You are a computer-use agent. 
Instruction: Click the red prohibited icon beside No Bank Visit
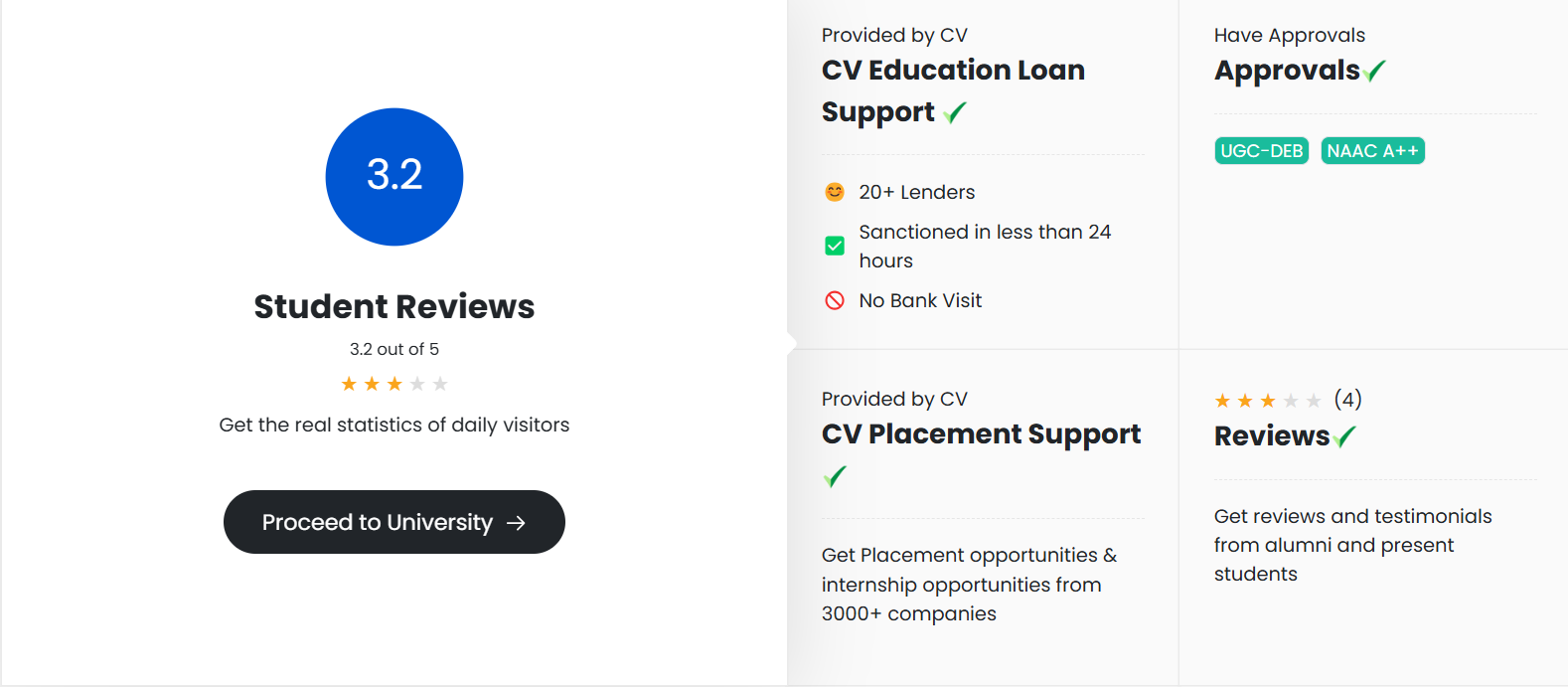pyautogui.click(x=835, y=300)
